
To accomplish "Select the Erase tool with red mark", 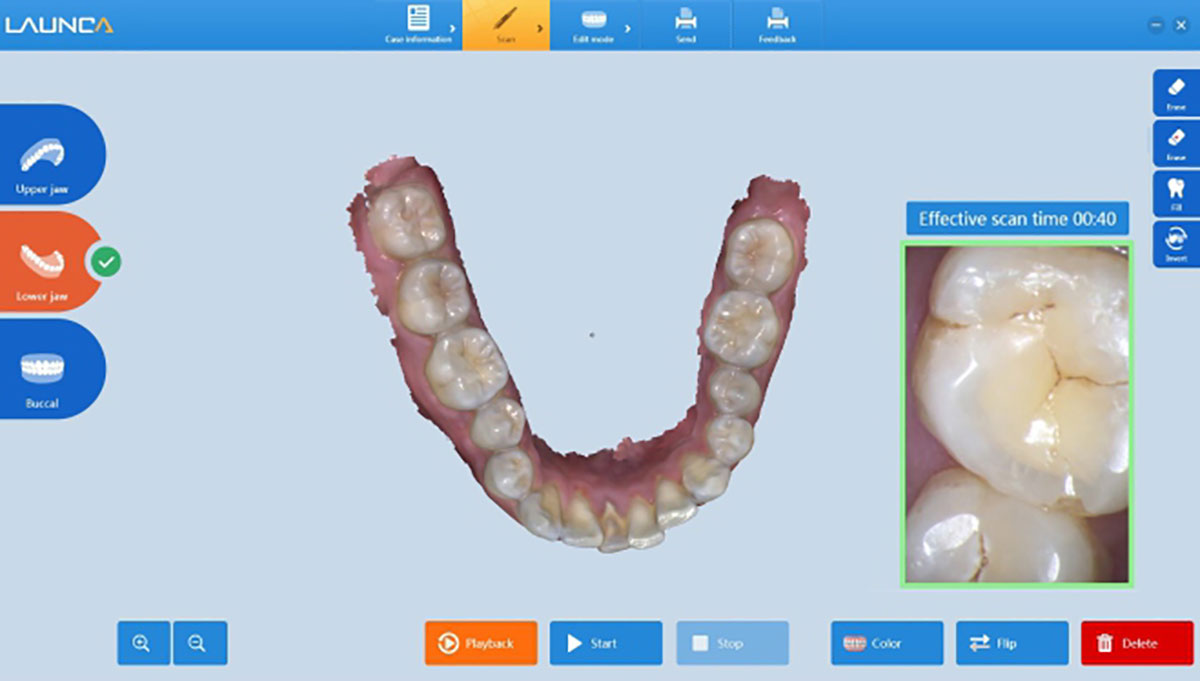I will [1176, 143].
